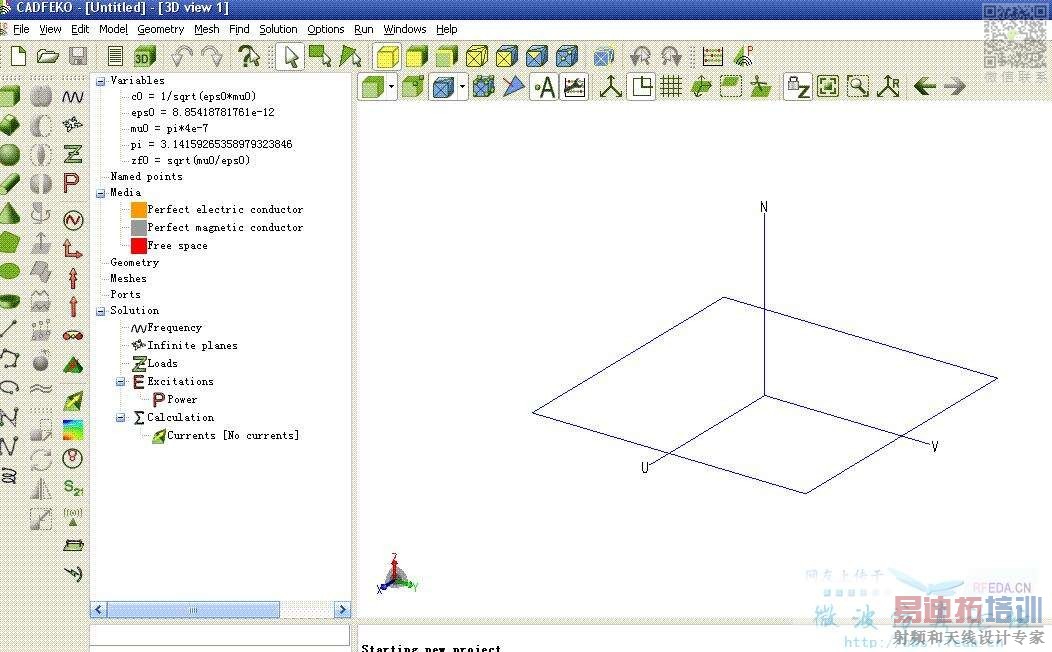Click the red P power icon in sidebar

point(71,182)
